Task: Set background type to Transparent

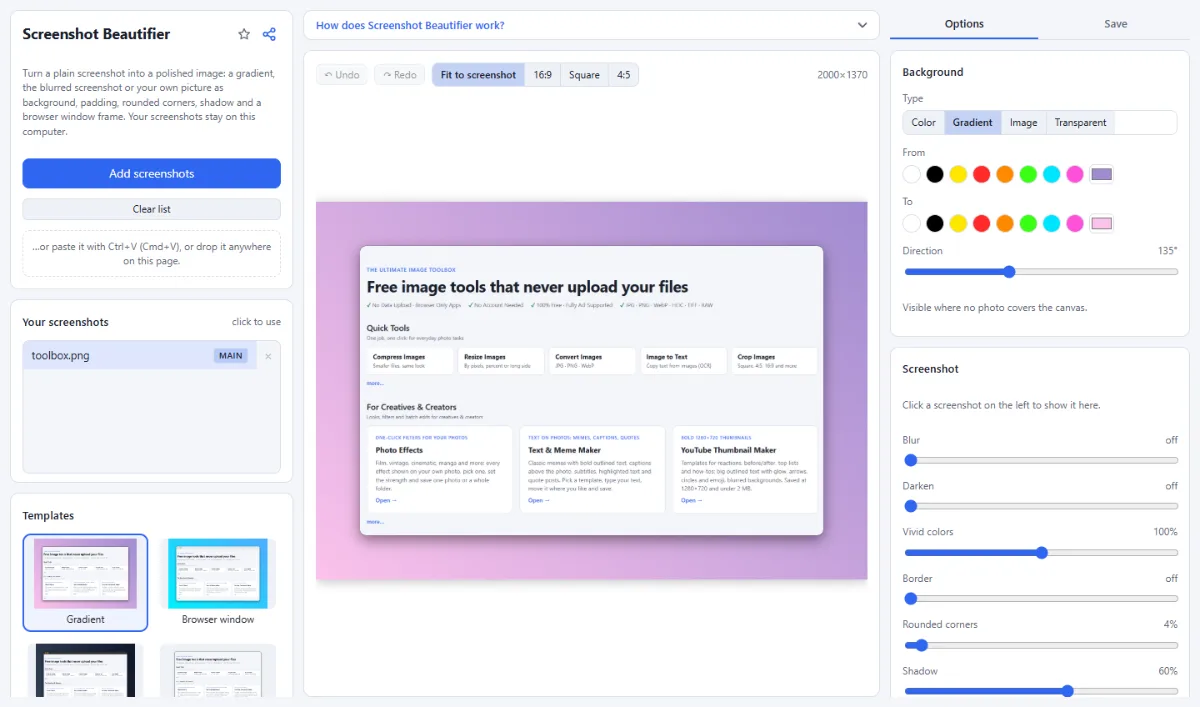Action: point(1080,123)
